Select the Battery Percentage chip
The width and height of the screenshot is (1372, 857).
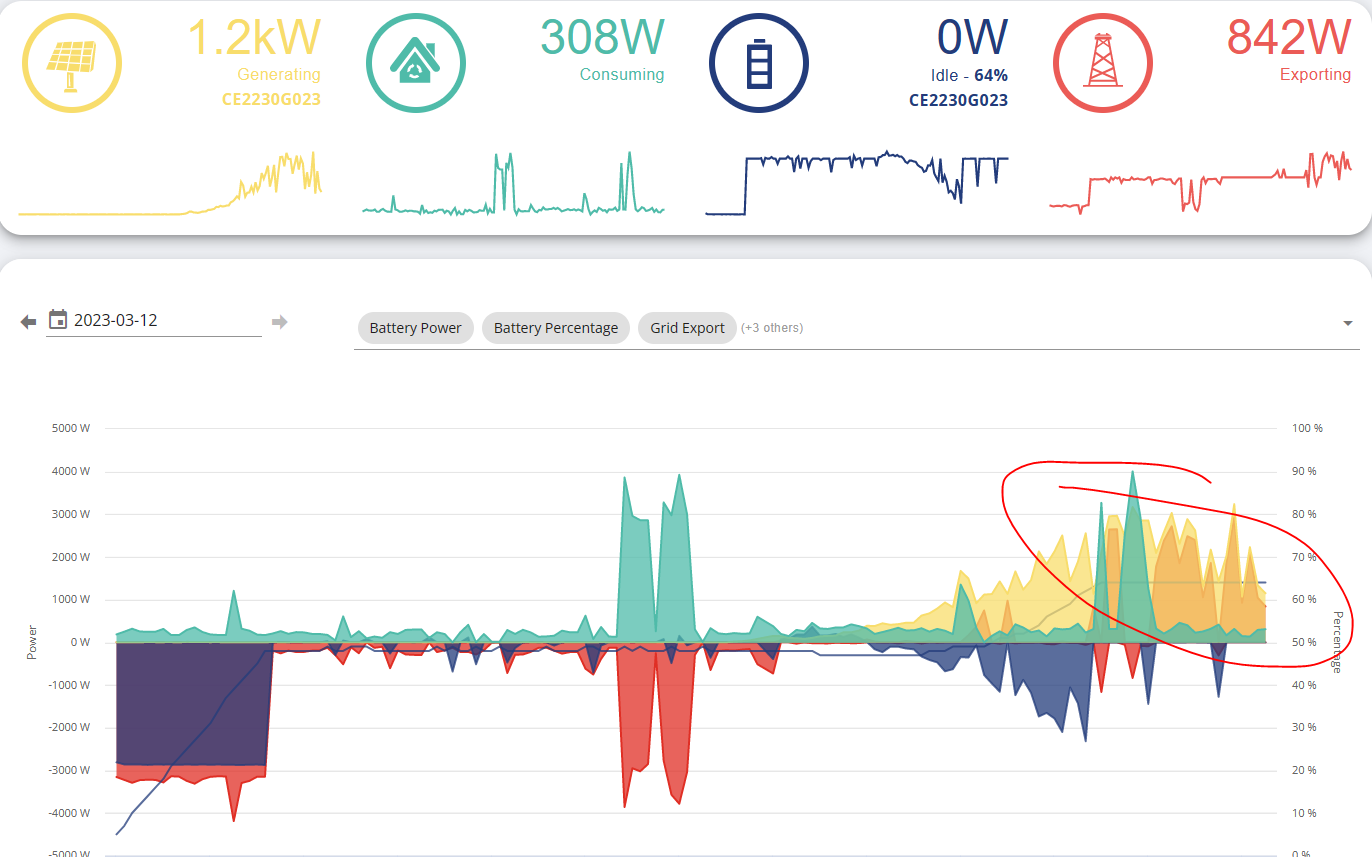[x=556, y=328]
